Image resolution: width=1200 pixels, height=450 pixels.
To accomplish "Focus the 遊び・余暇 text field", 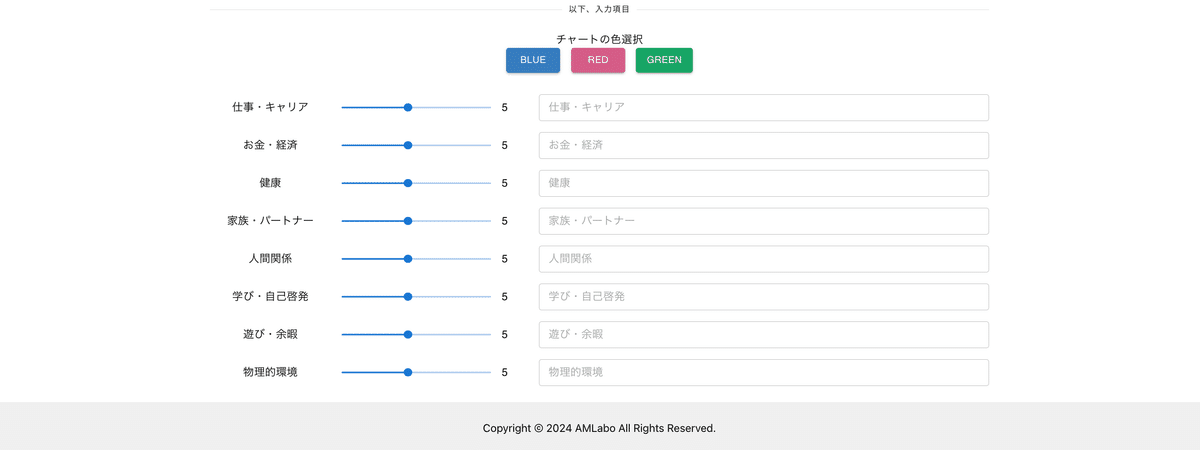I will tap(764, 334).
